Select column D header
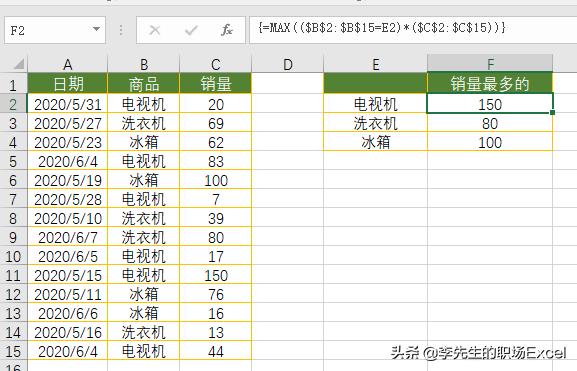577x371 pixels. coord(287,64)
